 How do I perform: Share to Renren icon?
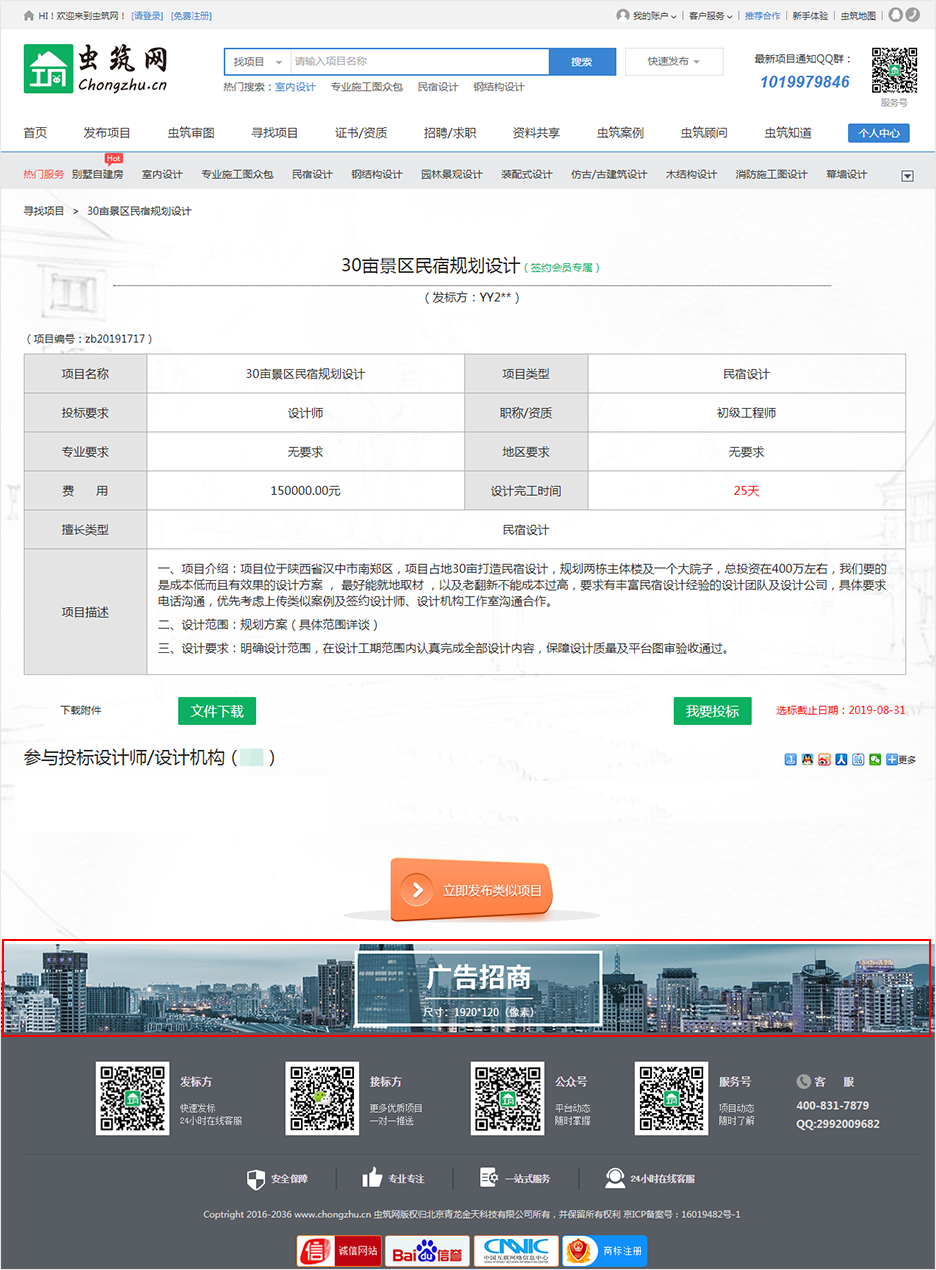(841, 760)
